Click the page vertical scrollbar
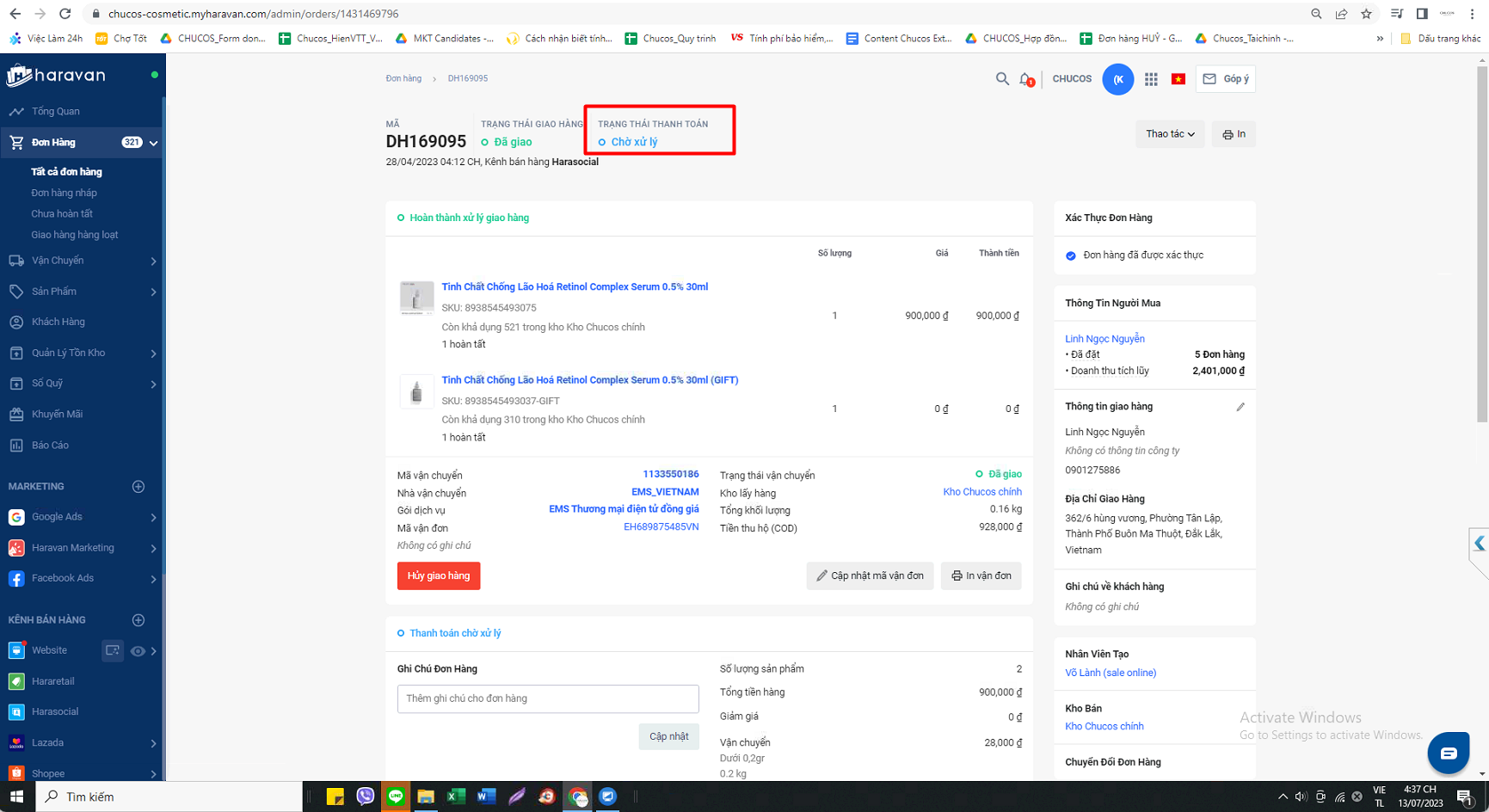This screenshot has height=812, width=1489. tap(1481, 244)
